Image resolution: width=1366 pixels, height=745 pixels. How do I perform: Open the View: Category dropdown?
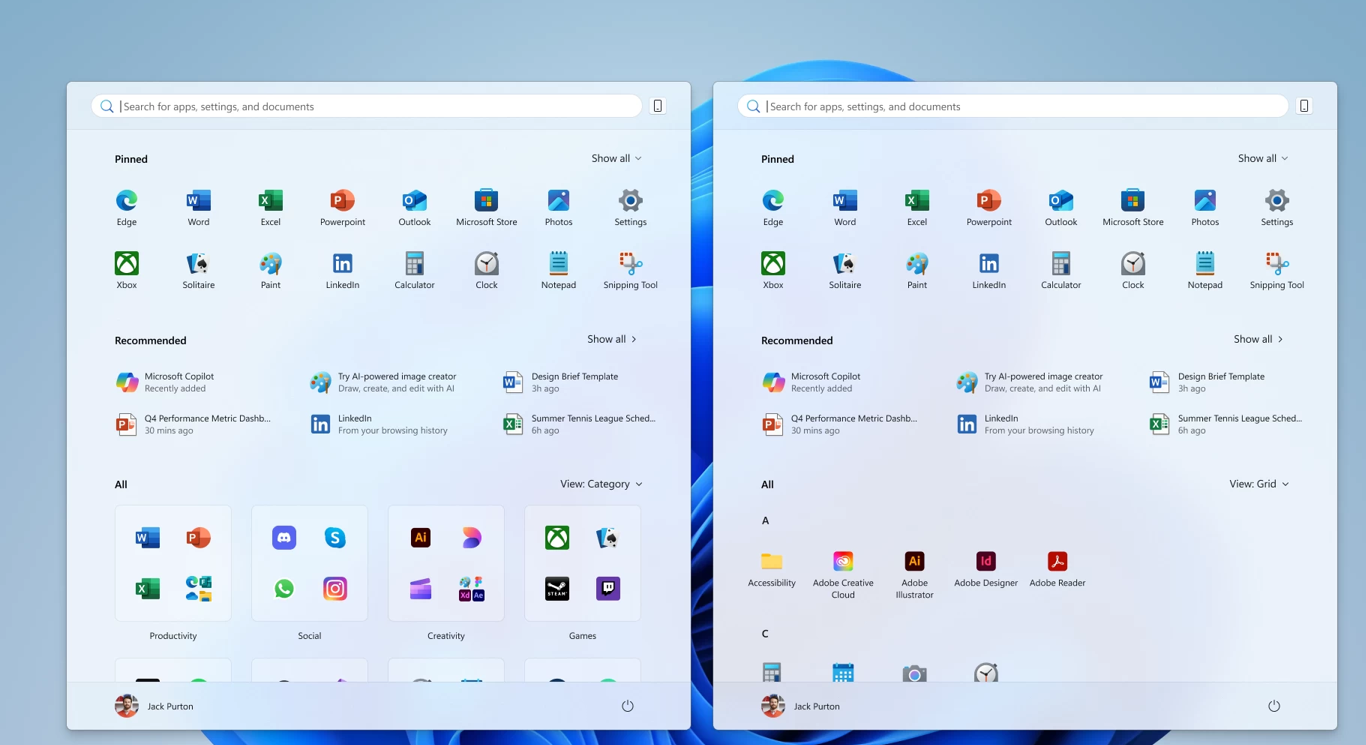click(601, 484)
